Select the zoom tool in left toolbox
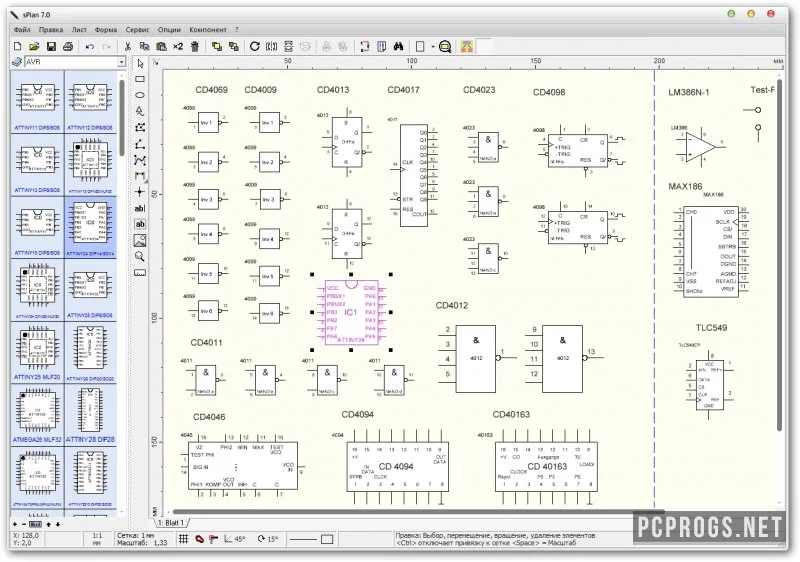 [x=140, y=257]
